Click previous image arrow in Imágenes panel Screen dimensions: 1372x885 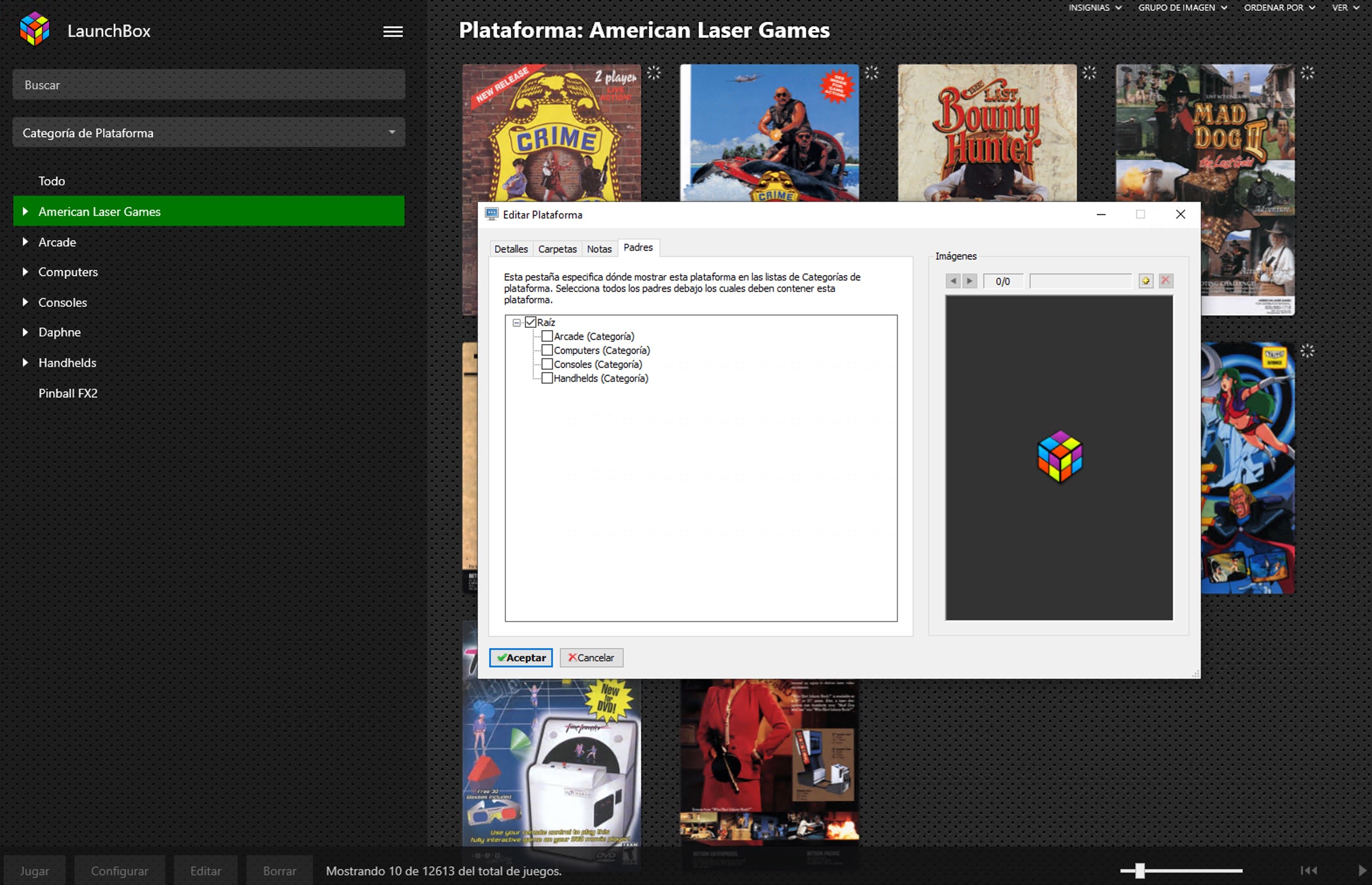(x=953, y=281)
